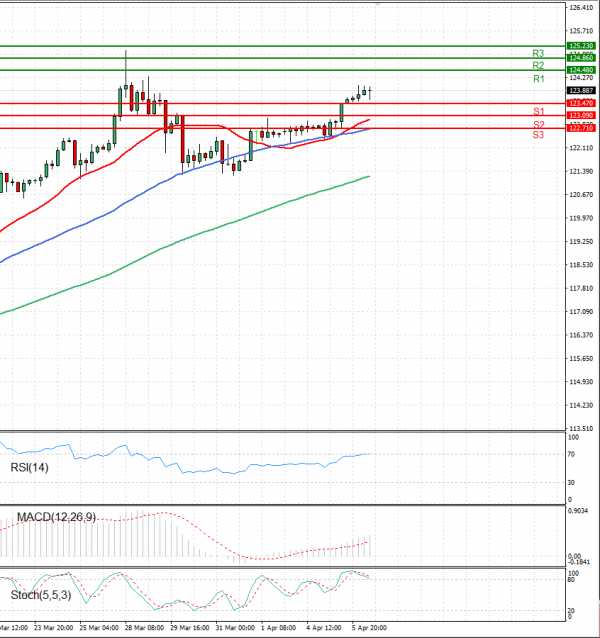The image size is (600, 638).
Task: Click the R1 resistance label
Action: tap(539, 79)
